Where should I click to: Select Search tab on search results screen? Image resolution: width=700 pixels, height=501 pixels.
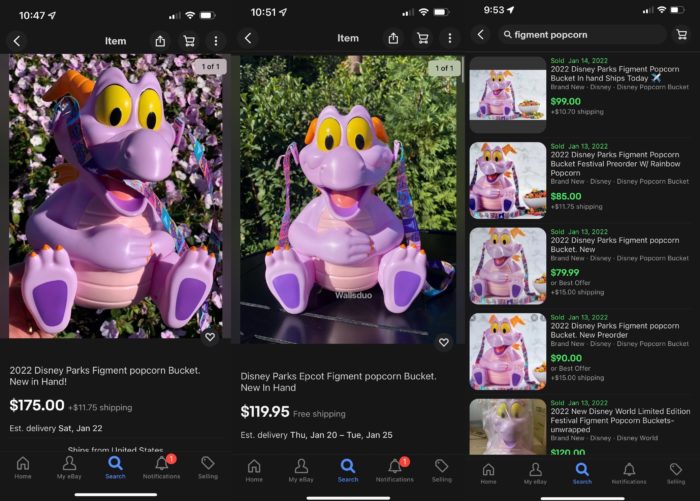coord(582,473)
